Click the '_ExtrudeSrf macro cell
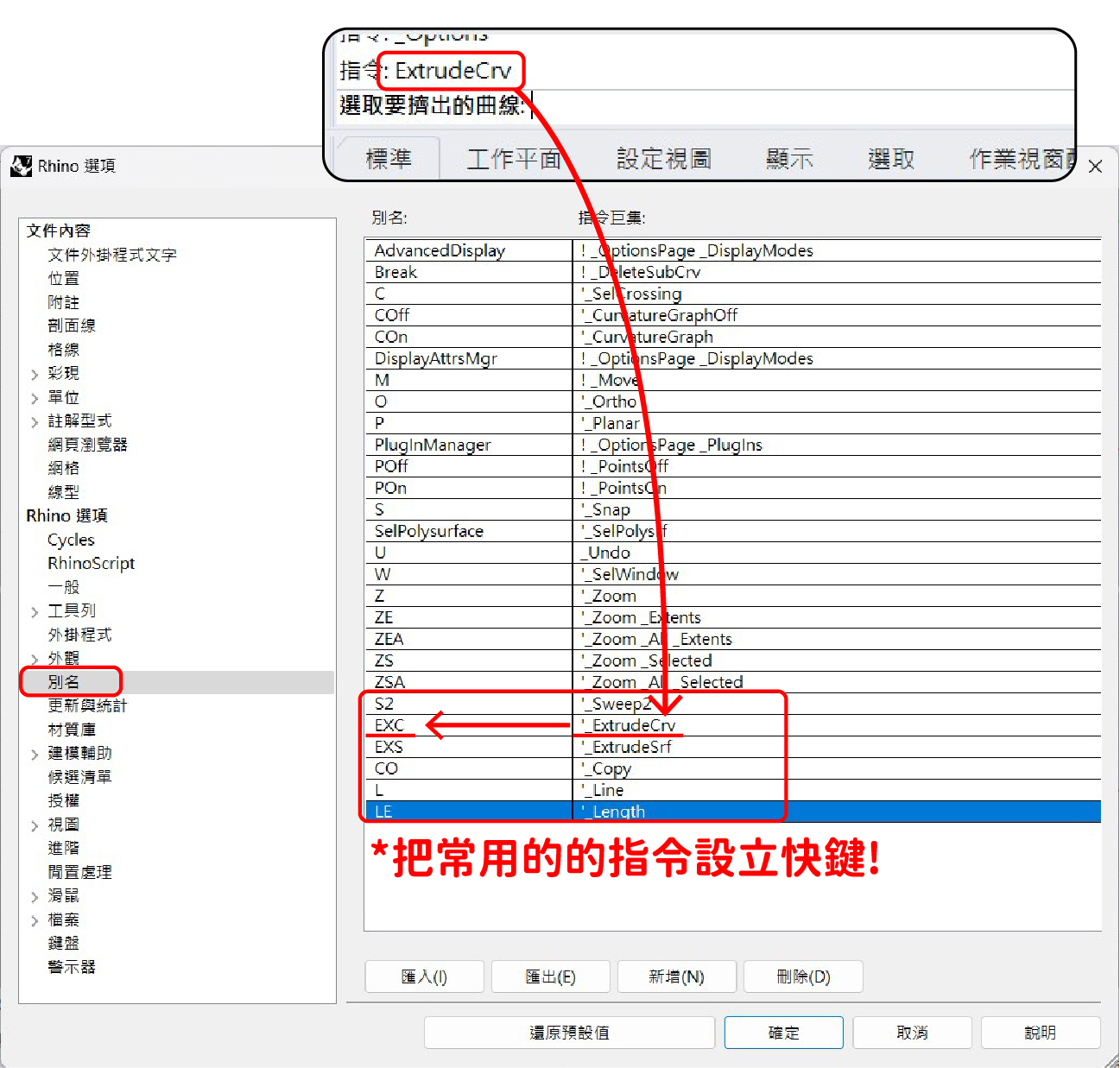Screen dimensions: 1120x1068 [837, 747]
